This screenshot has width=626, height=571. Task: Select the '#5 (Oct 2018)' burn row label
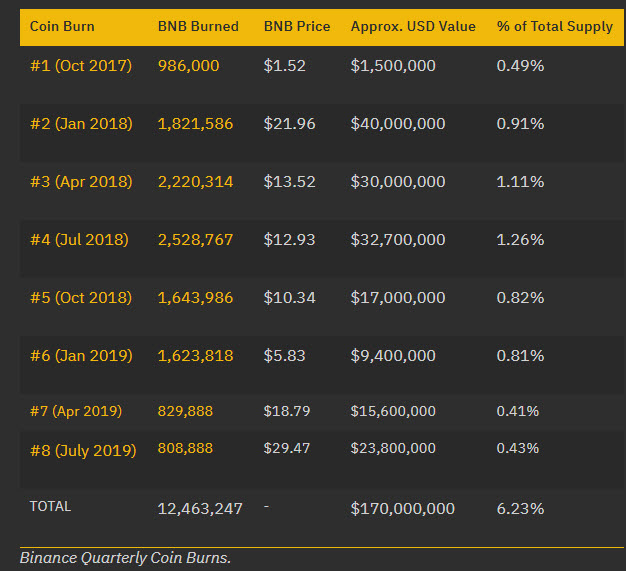coord(81,298)
